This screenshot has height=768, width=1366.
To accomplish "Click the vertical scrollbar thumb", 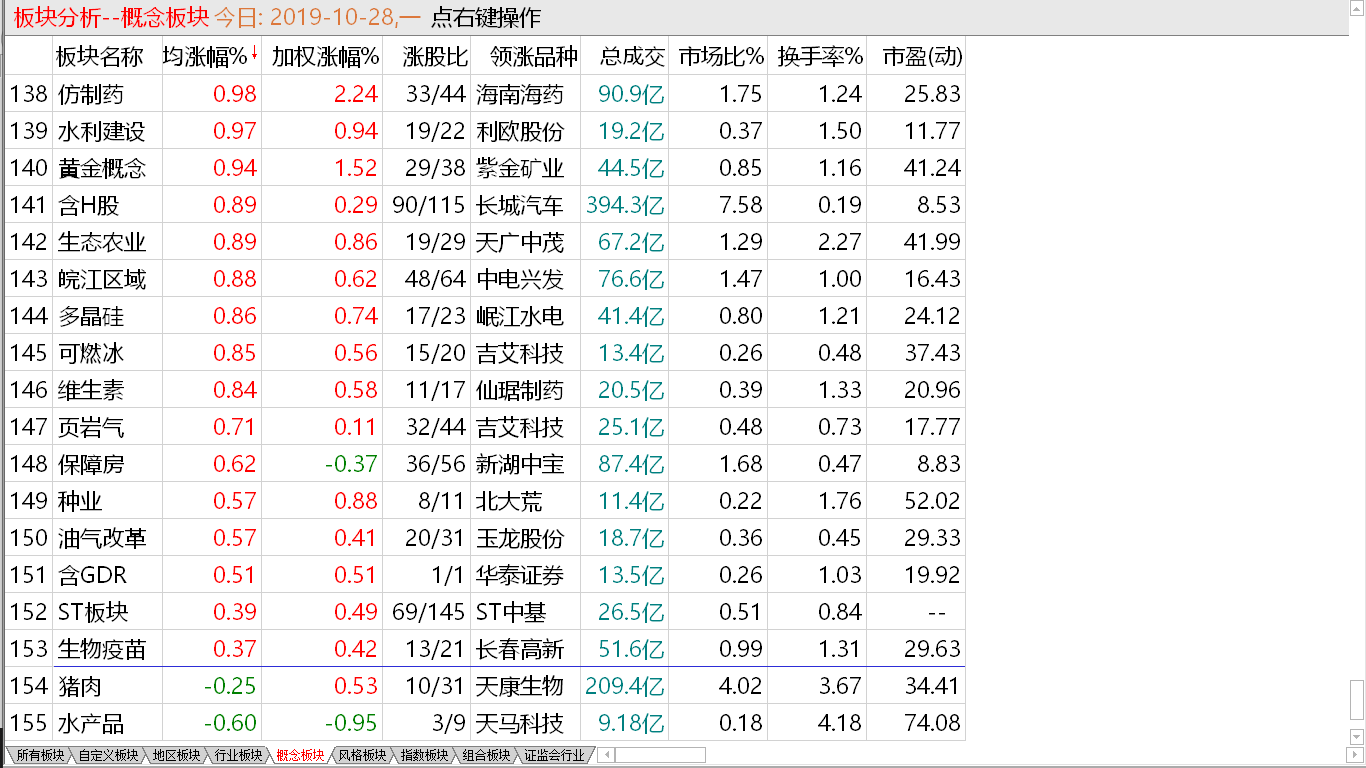I will coord(1356,699).
